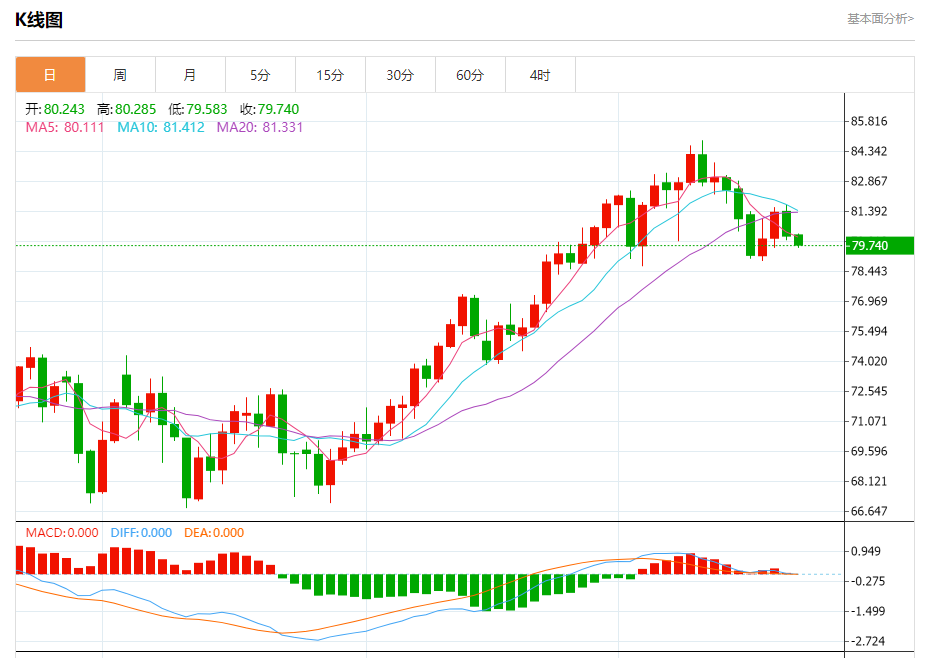Click the 74.020 price axis label
This screenshot has width=927, height=658.
[x=869, y=361]
